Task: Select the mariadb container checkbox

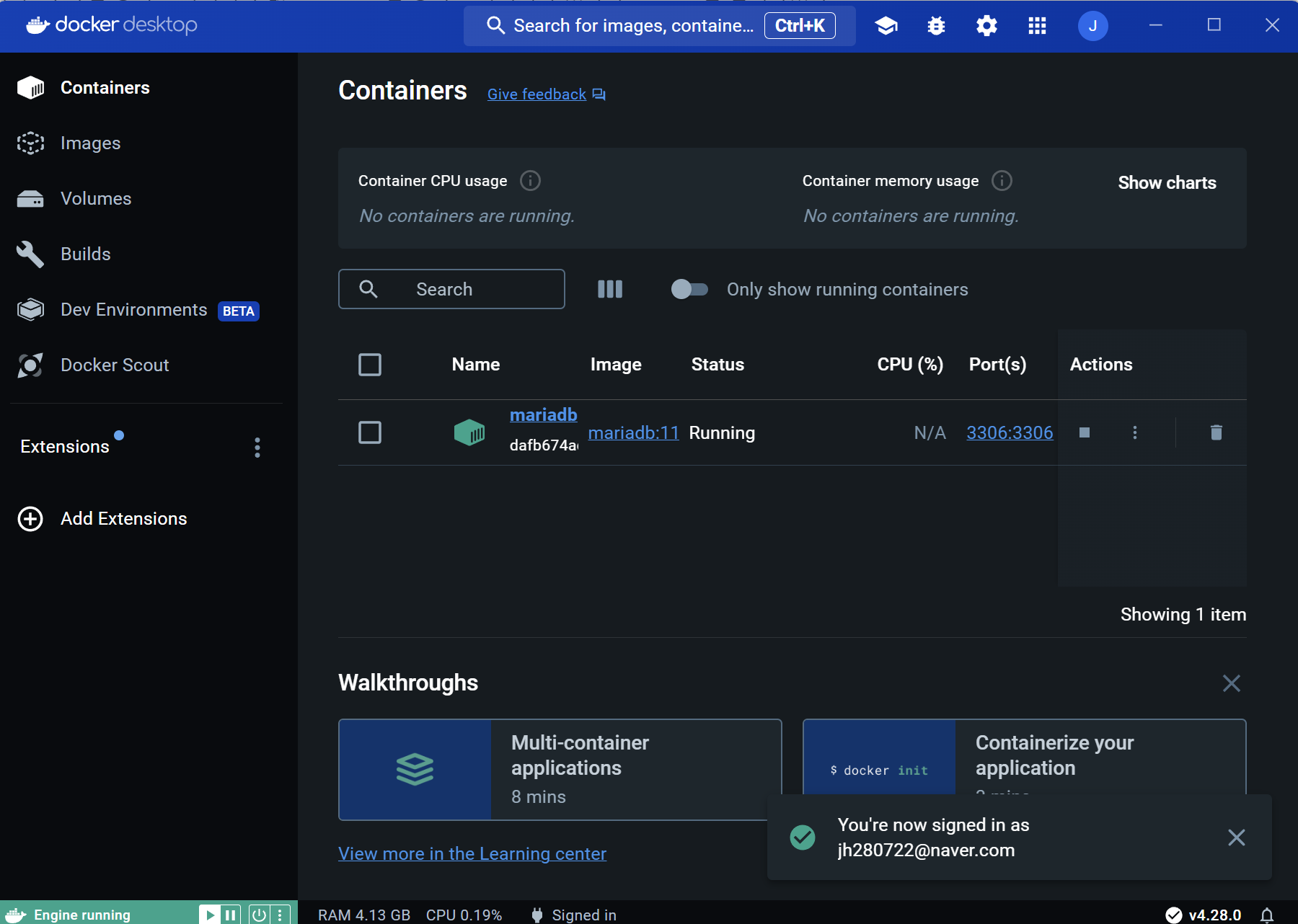Action: pyautogui.click(x=370, y=432)
